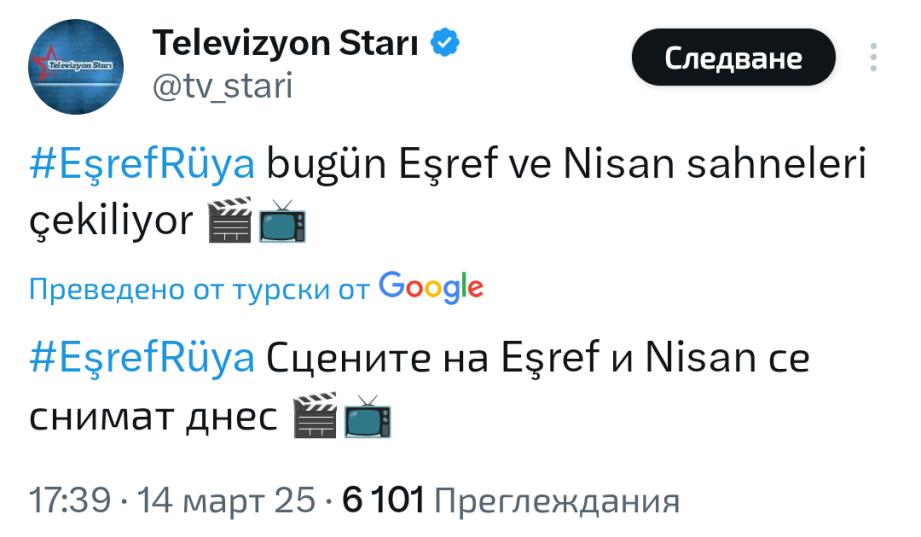Click the 6 101 view count
Screen dimensions: 921x537
click(383, 499)
